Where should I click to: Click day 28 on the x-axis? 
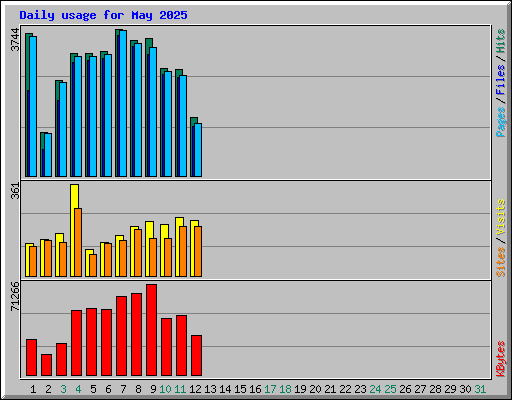[435, 389]
